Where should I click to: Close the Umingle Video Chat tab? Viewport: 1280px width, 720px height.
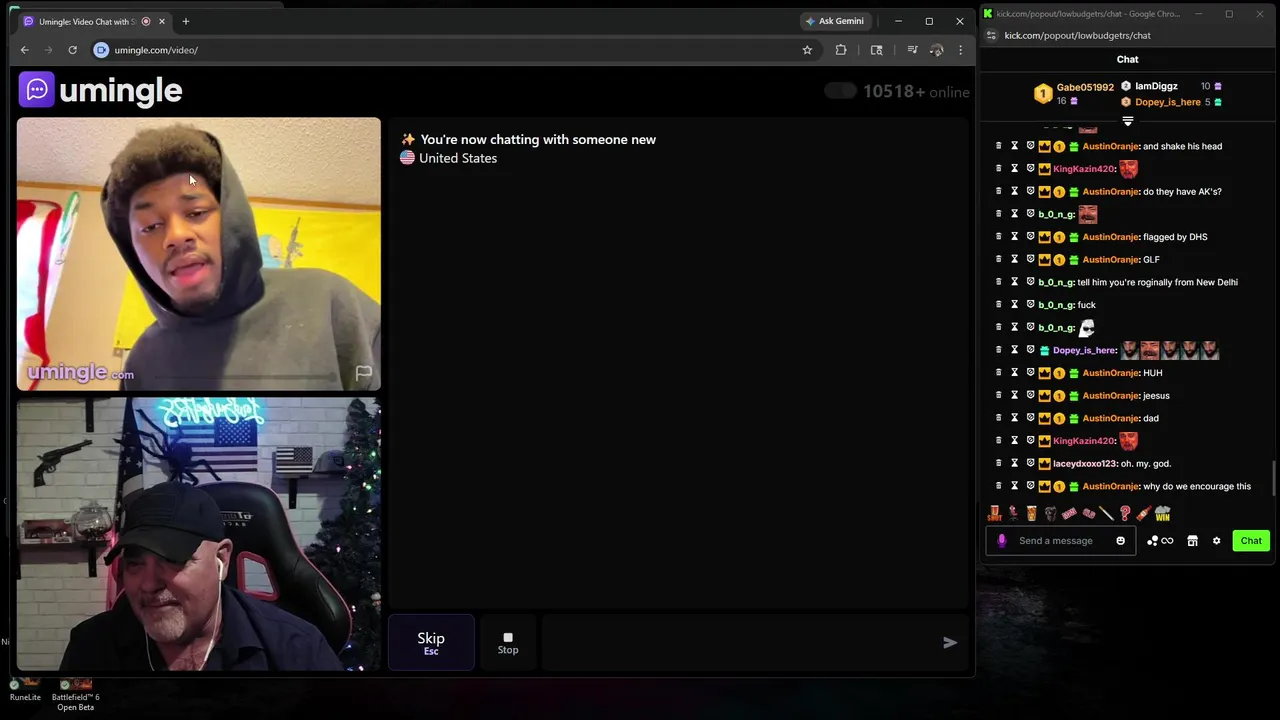(x=161, y=21)
